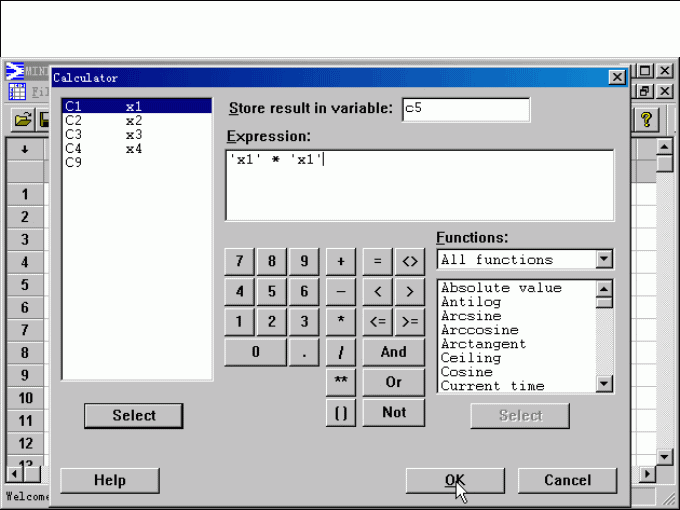This screenshot has height=510, width=680.
Task: Cancel the Calculator dialog
Action: coord(567,480)
